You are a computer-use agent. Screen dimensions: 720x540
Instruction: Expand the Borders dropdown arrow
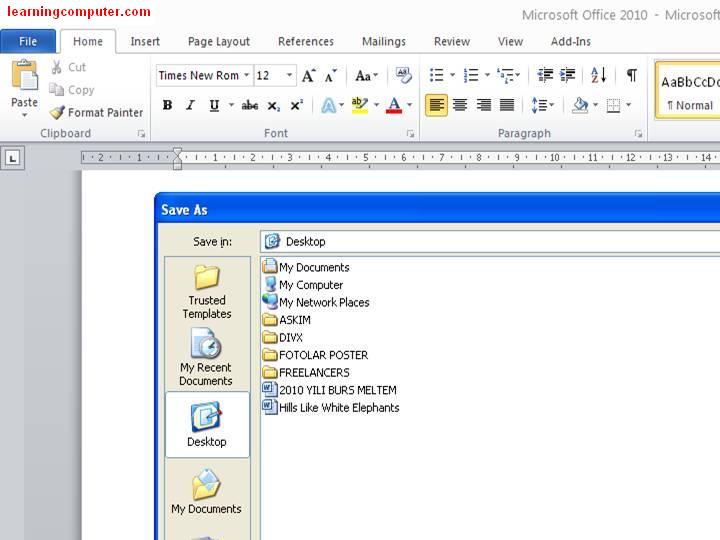[628, 106]
